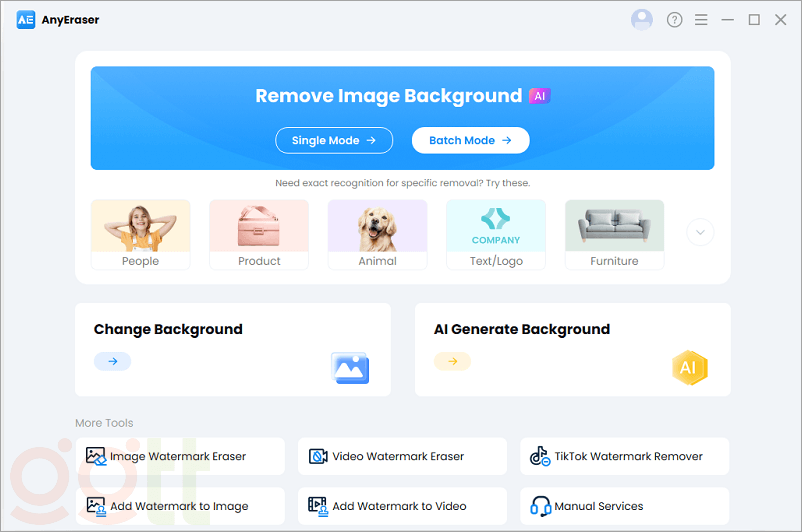This screenshot has height=532, width=802.
Task: Expand more categories with chevron arrow
Action: tap(700, 232)
